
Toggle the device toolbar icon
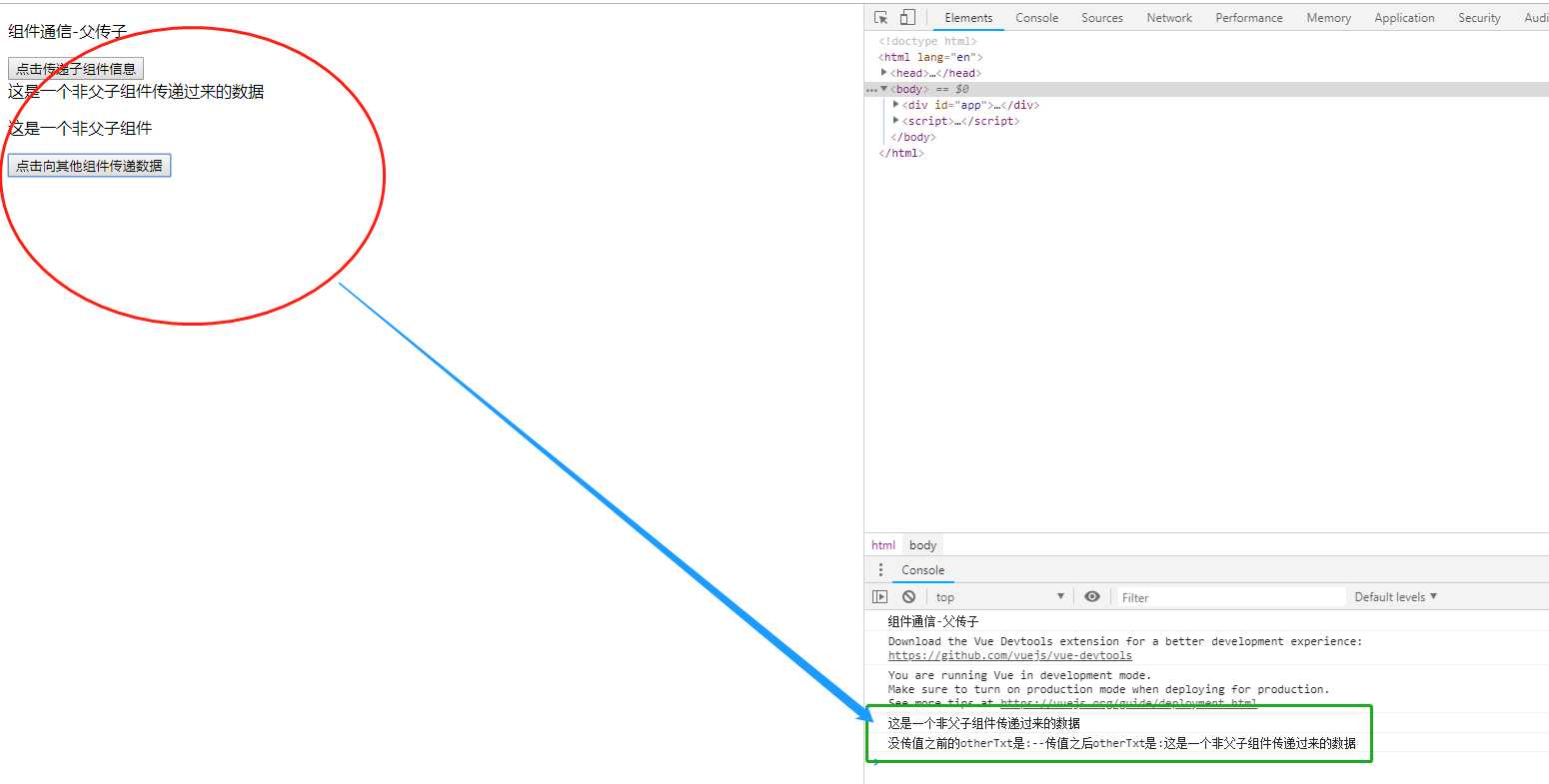pyautogui.click(x=907, y=18)
